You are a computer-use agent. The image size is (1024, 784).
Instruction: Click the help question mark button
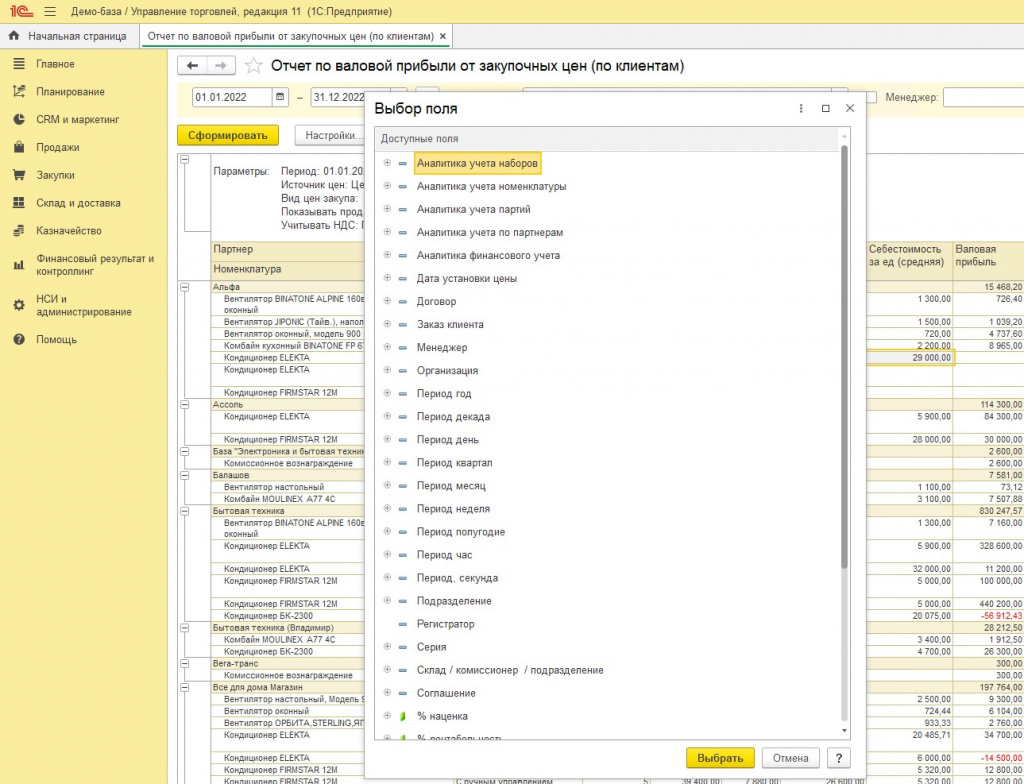839,758
